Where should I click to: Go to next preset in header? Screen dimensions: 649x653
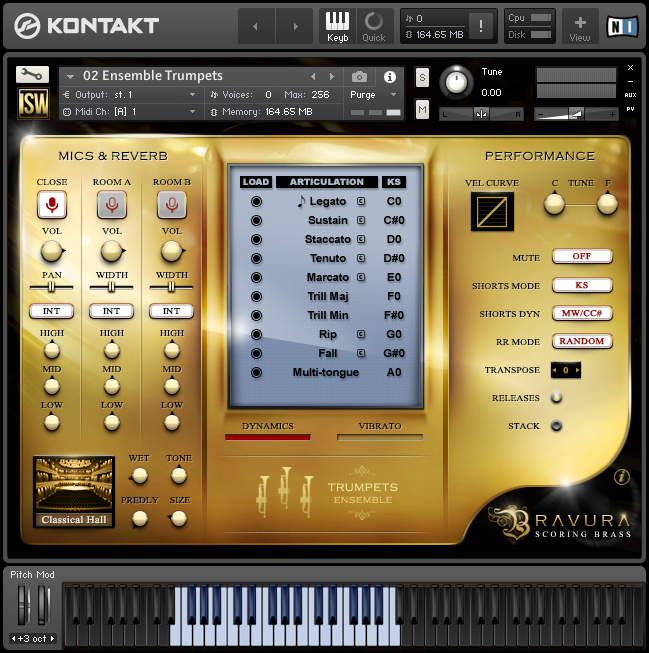point(295,26)
